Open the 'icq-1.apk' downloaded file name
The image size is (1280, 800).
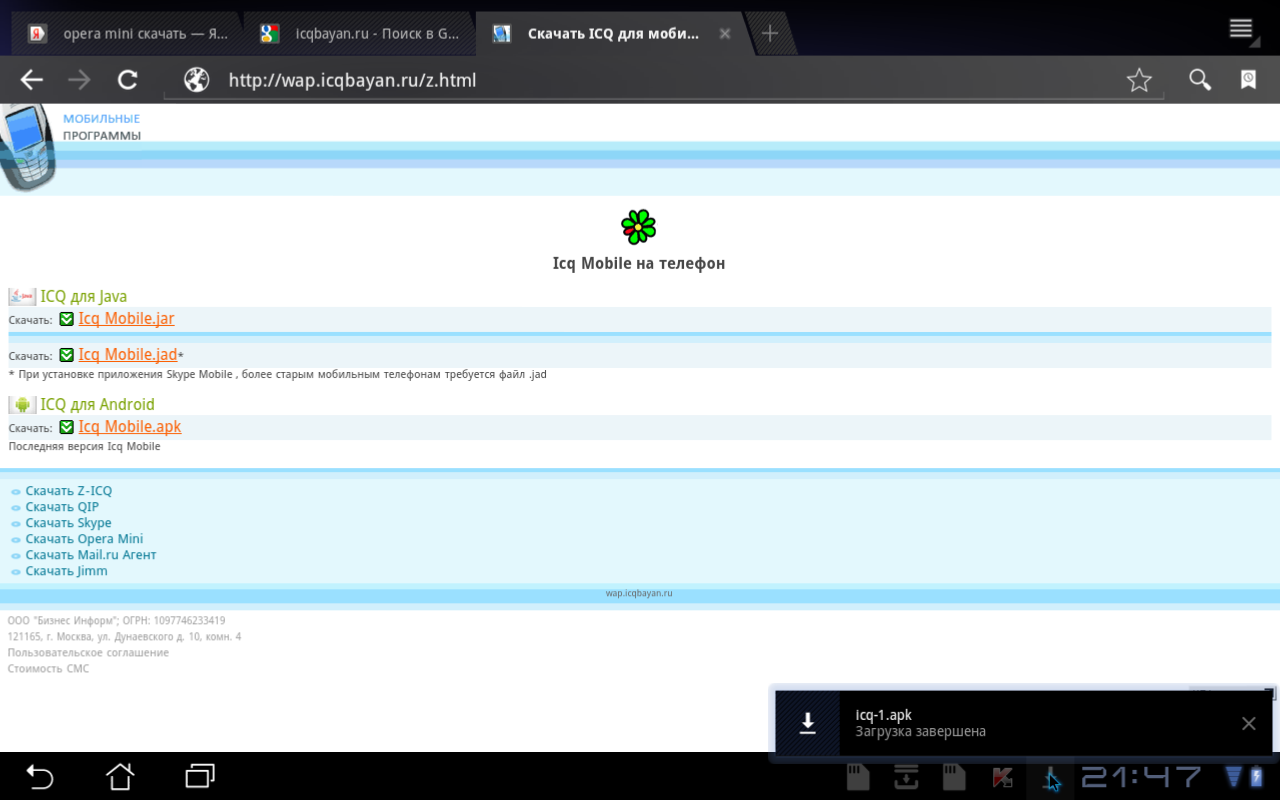[884, 714]
